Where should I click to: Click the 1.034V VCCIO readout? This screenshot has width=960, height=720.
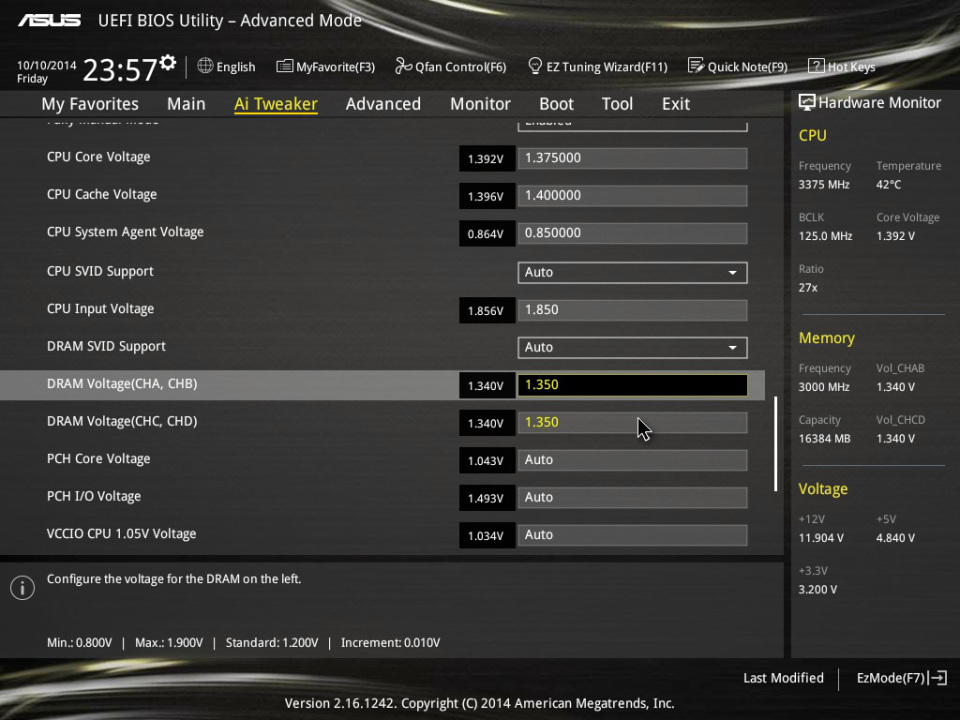click(x=487, y=536)
